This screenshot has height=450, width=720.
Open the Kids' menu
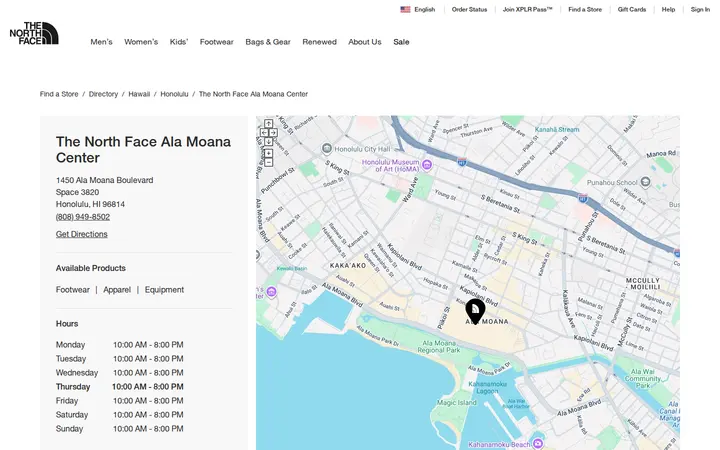tap(179, 42)
